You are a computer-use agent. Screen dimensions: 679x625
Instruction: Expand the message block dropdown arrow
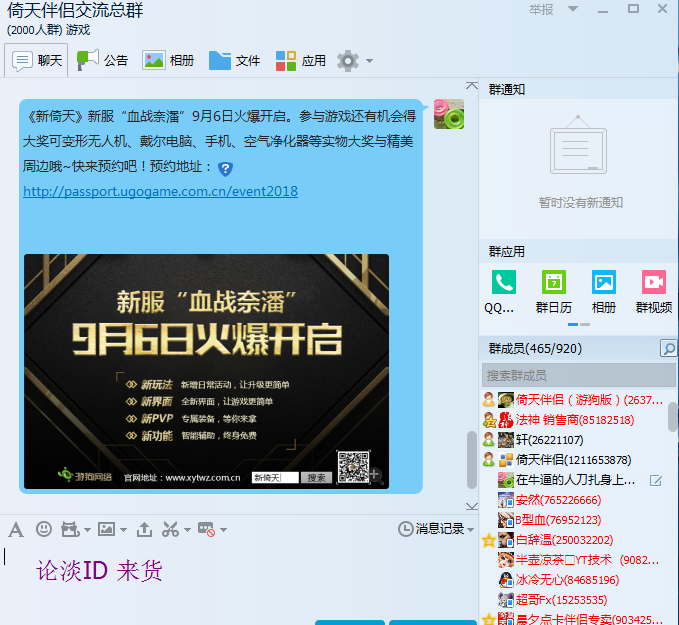pyautogui.click(x=223, y=530)
